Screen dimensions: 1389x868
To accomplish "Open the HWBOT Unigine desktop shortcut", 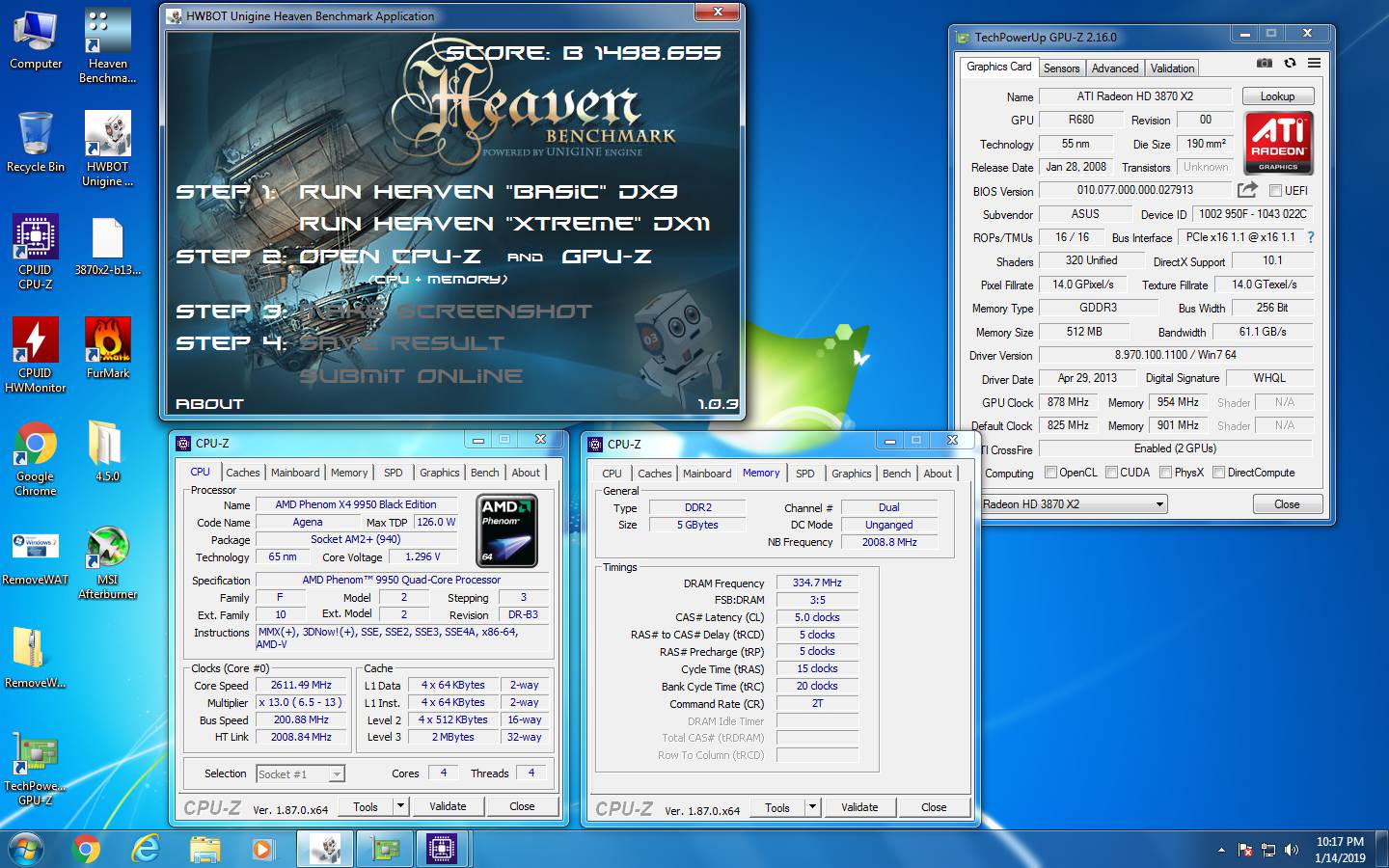I will pos(107,149).
